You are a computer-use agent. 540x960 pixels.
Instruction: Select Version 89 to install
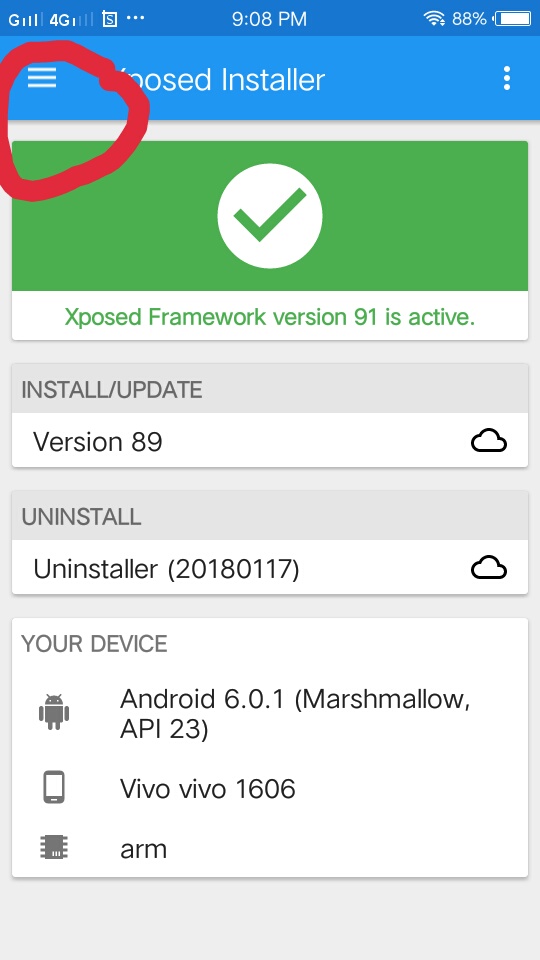[269, 440]
